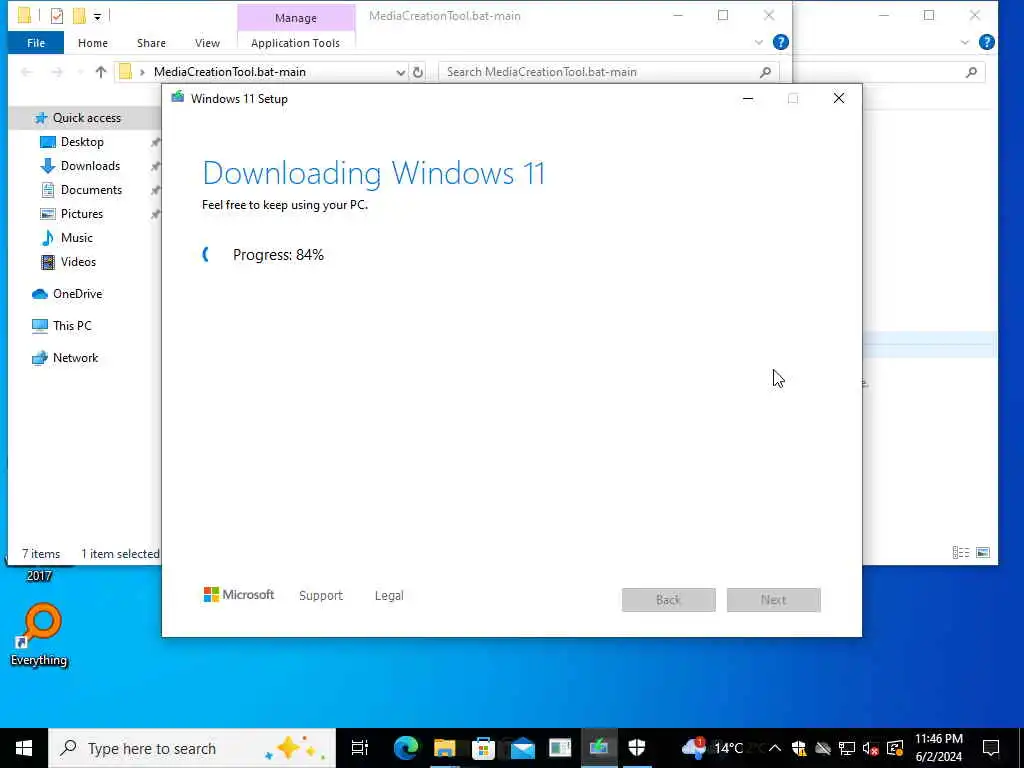1024x768 pixels.
Task: Open Videos in the navigation pane
Action: click(78, 262)
